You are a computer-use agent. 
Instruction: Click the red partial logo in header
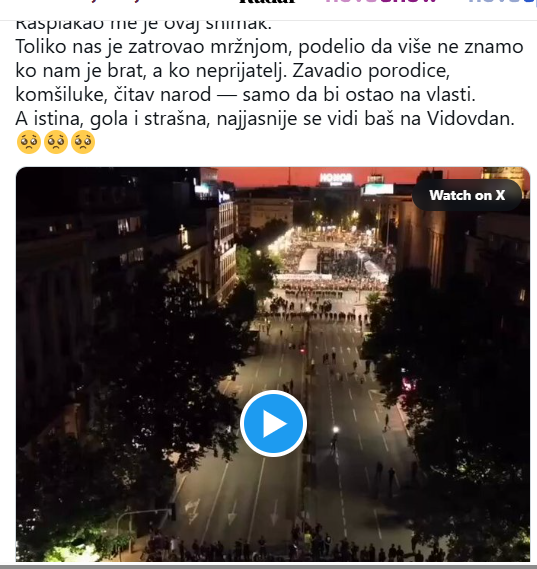[114, 1]
